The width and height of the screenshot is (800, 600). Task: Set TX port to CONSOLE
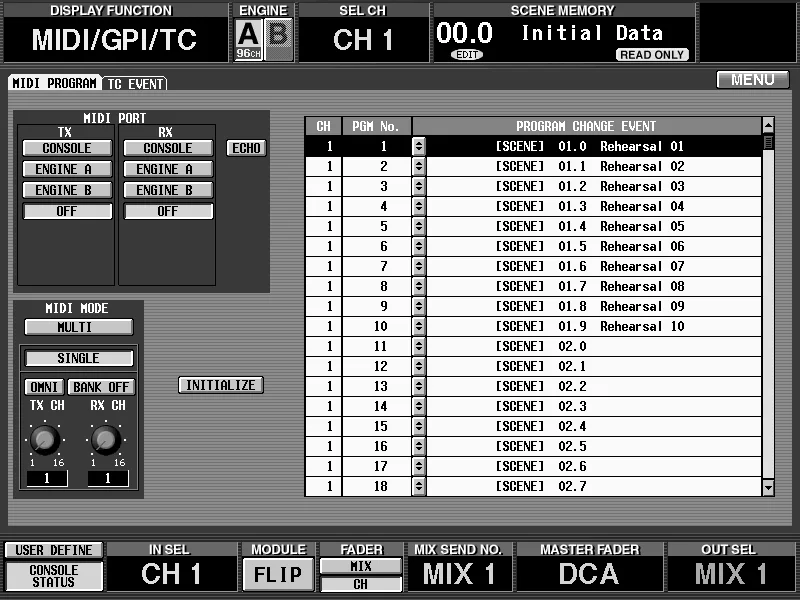coord(67,148)
